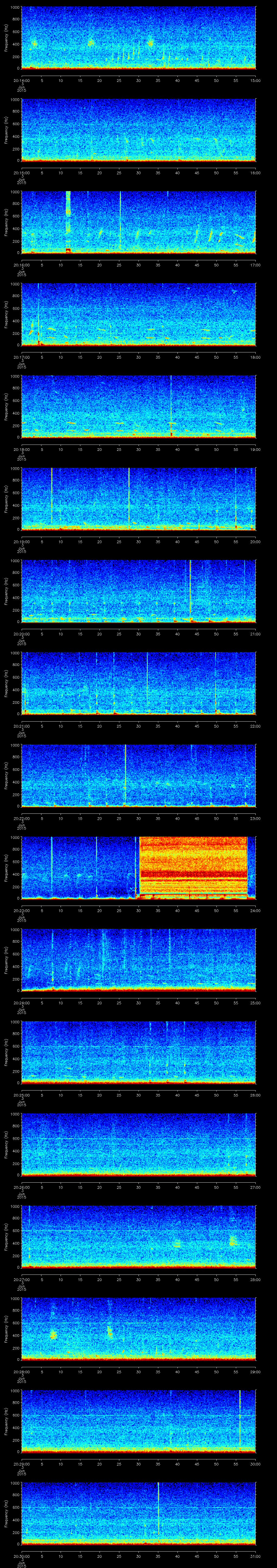Screen dimensions: 277x1568
Task: Select the 20:21:00 start time label
Action: point(21,726)
